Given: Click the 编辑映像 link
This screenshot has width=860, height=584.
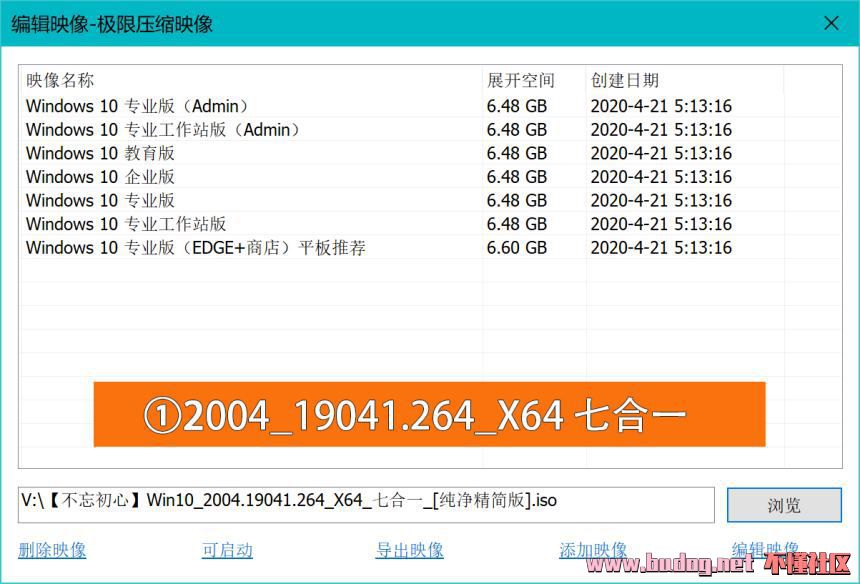Looking at the screenshot, I should 765,549.
